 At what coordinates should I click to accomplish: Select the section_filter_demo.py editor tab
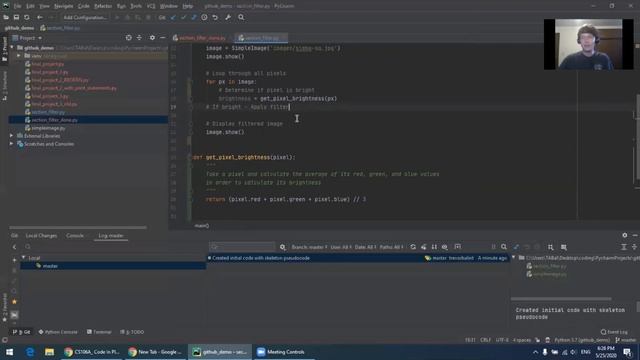[x=199, y=38]
